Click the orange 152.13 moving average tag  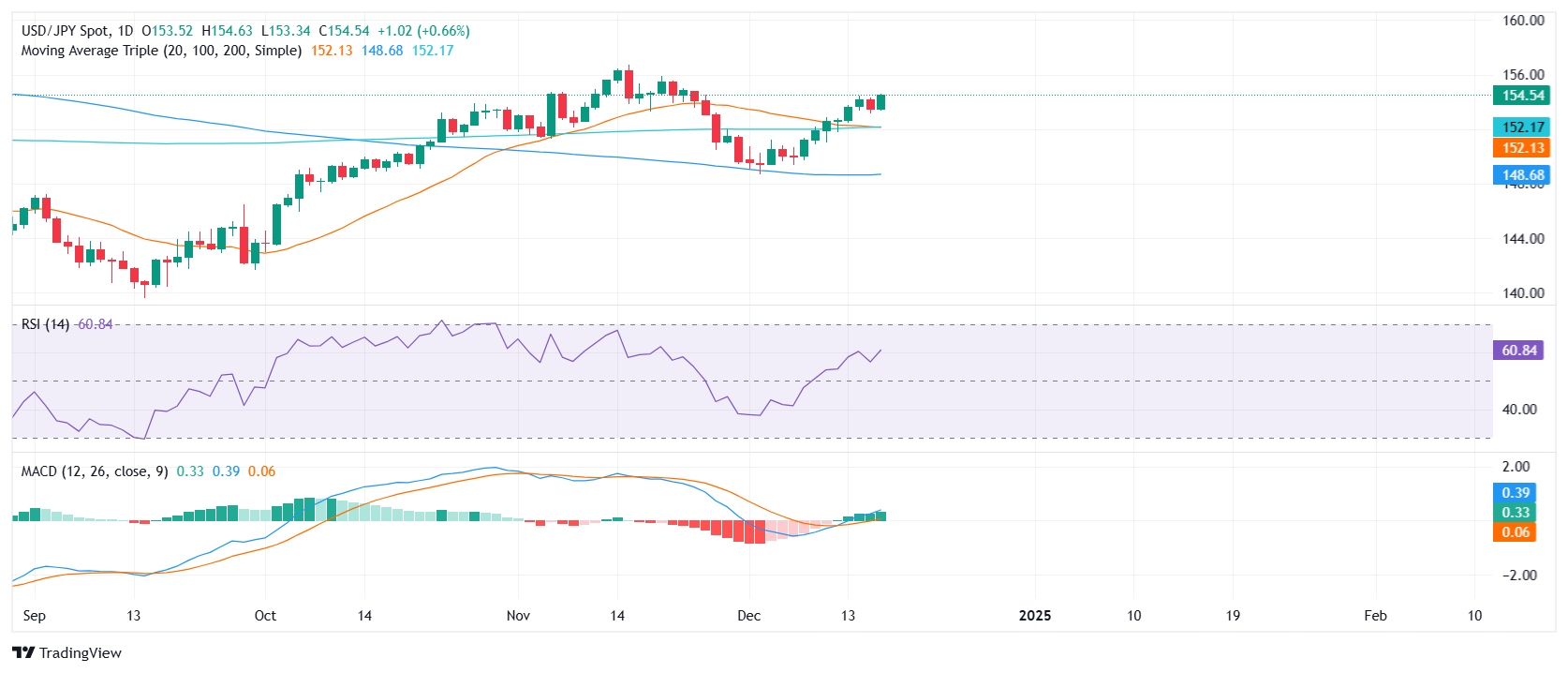pyautogui.click(x=1521, y=148)
